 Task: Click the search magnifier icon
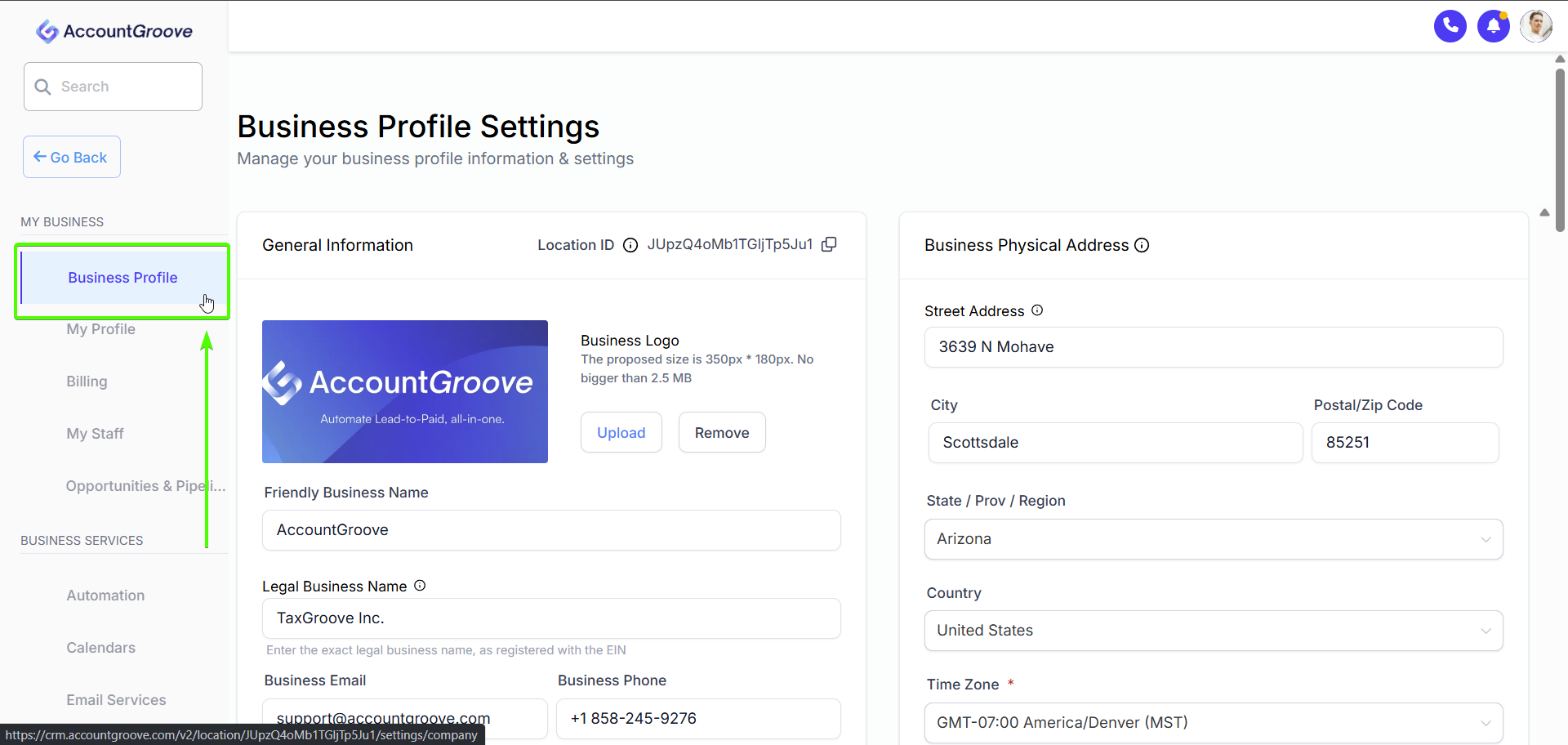click(x=43, y=87)
